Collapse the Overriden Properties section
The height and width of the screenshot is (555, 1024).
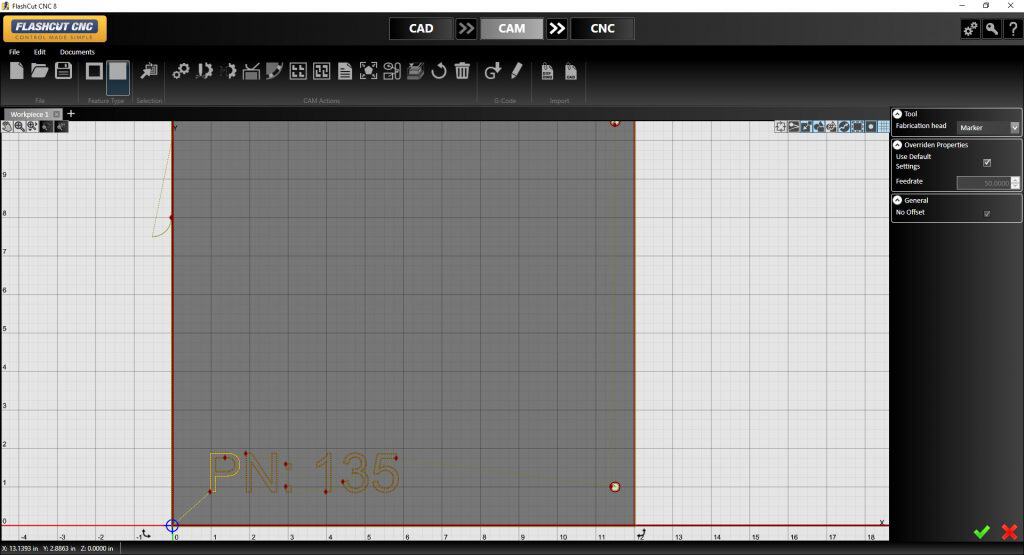pos(897,145)
